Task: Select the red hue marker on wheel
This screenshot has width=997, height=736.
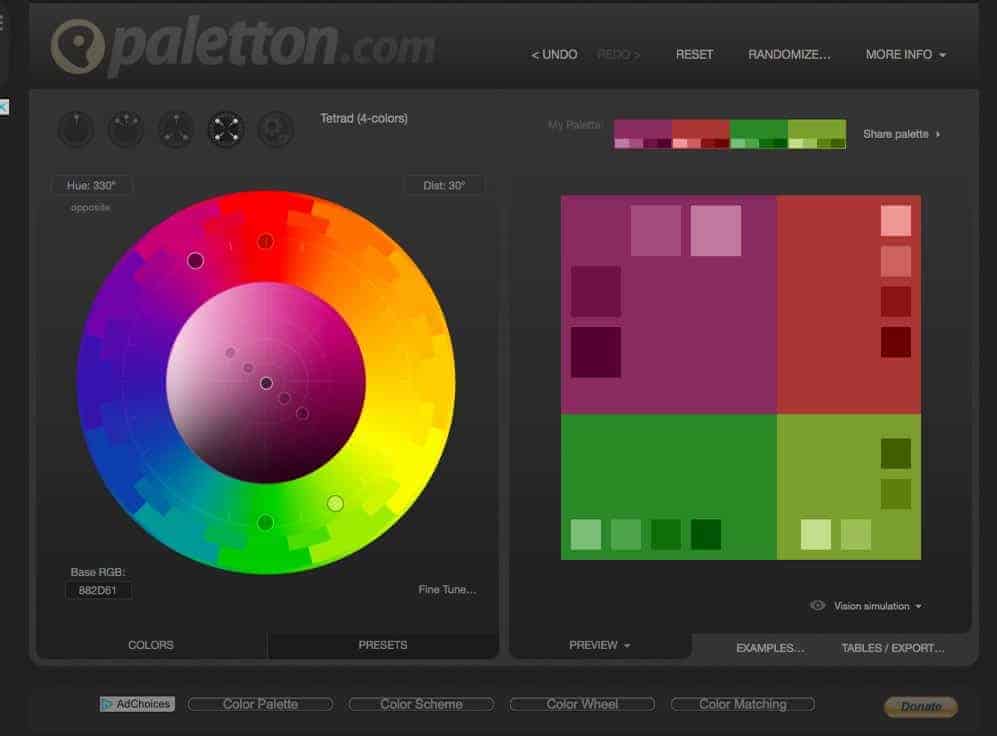Action: coord(266,241)
